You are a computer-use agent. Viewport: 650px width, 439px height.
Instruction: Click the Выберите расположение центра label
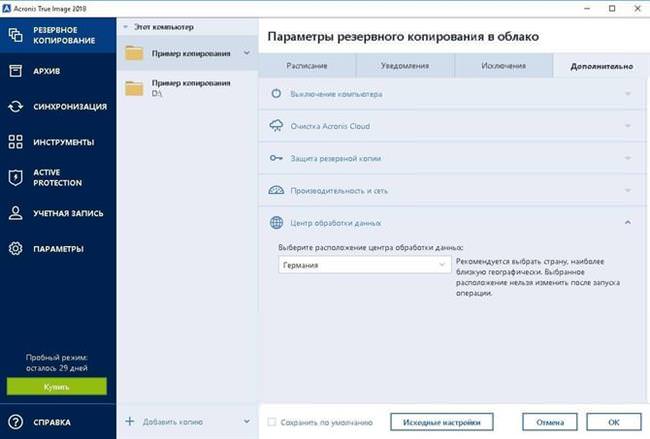(x=371, y=247)
